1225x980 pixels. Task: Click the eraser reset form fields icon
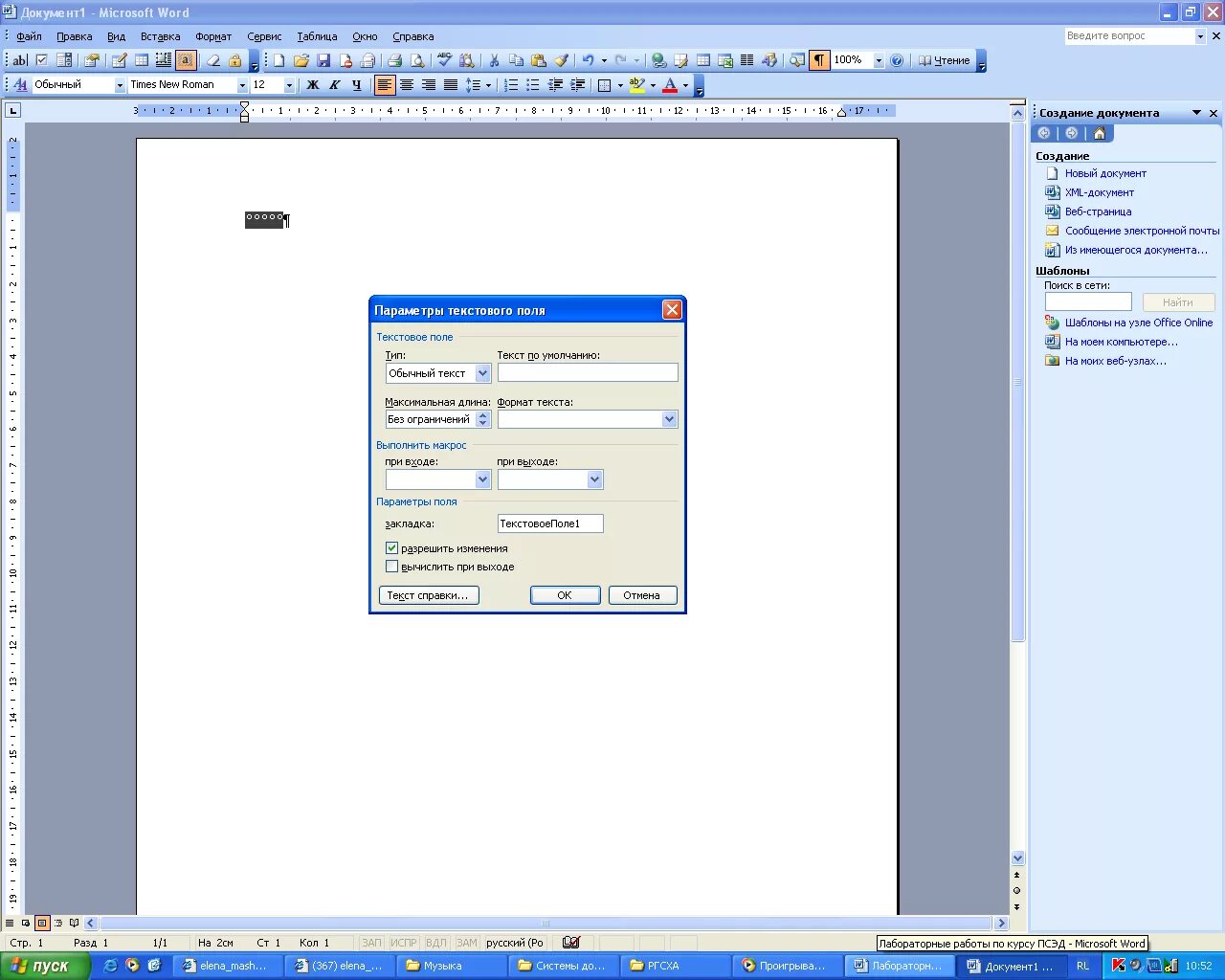(212, 60)
